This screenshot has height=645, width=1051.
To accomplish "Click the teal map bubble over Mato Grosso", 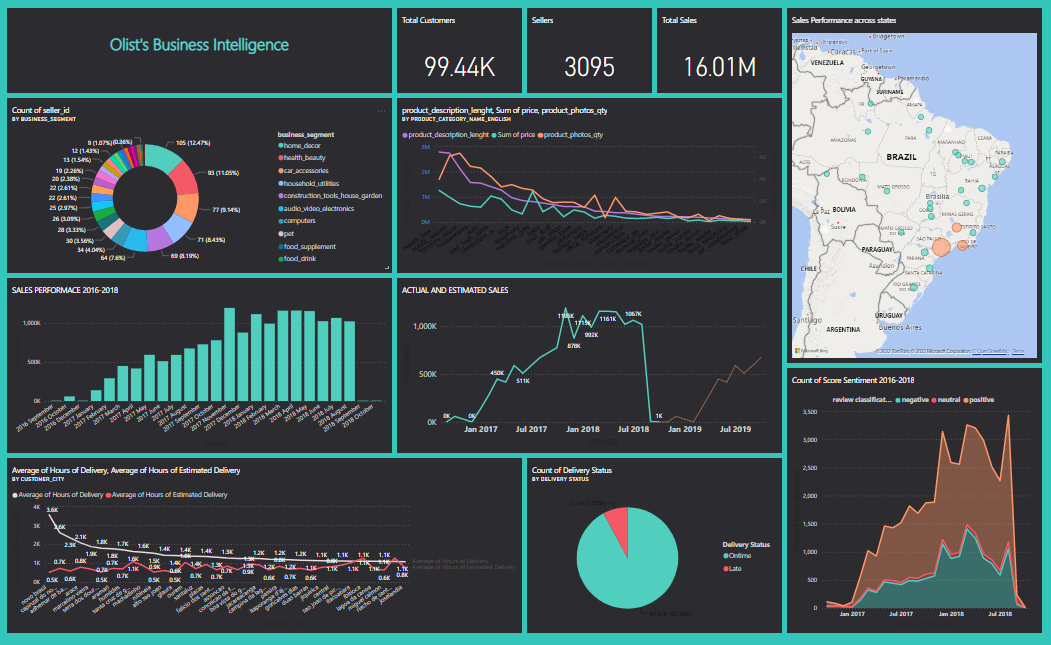I will pos(887,191).
